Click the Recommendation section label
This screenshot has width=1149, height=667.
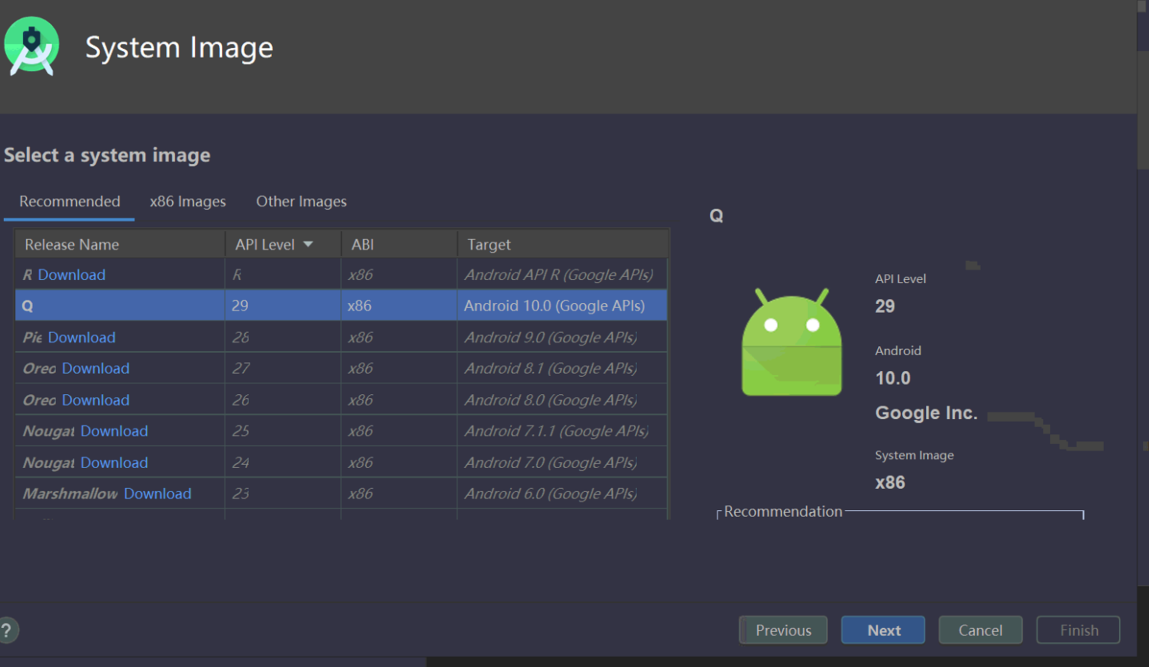[783, 512]
